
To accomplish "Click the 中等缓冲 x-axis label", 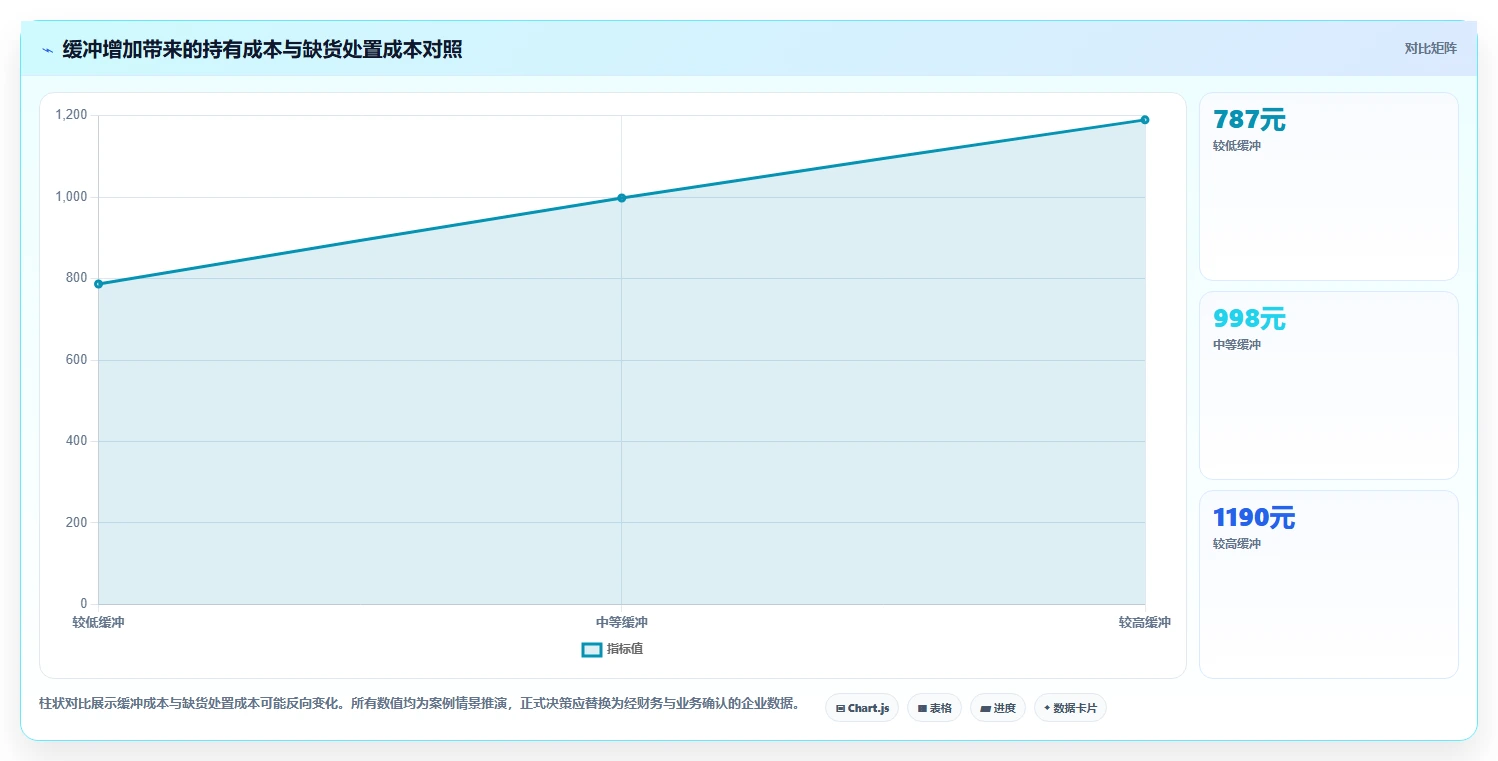I will coord(622,622).
